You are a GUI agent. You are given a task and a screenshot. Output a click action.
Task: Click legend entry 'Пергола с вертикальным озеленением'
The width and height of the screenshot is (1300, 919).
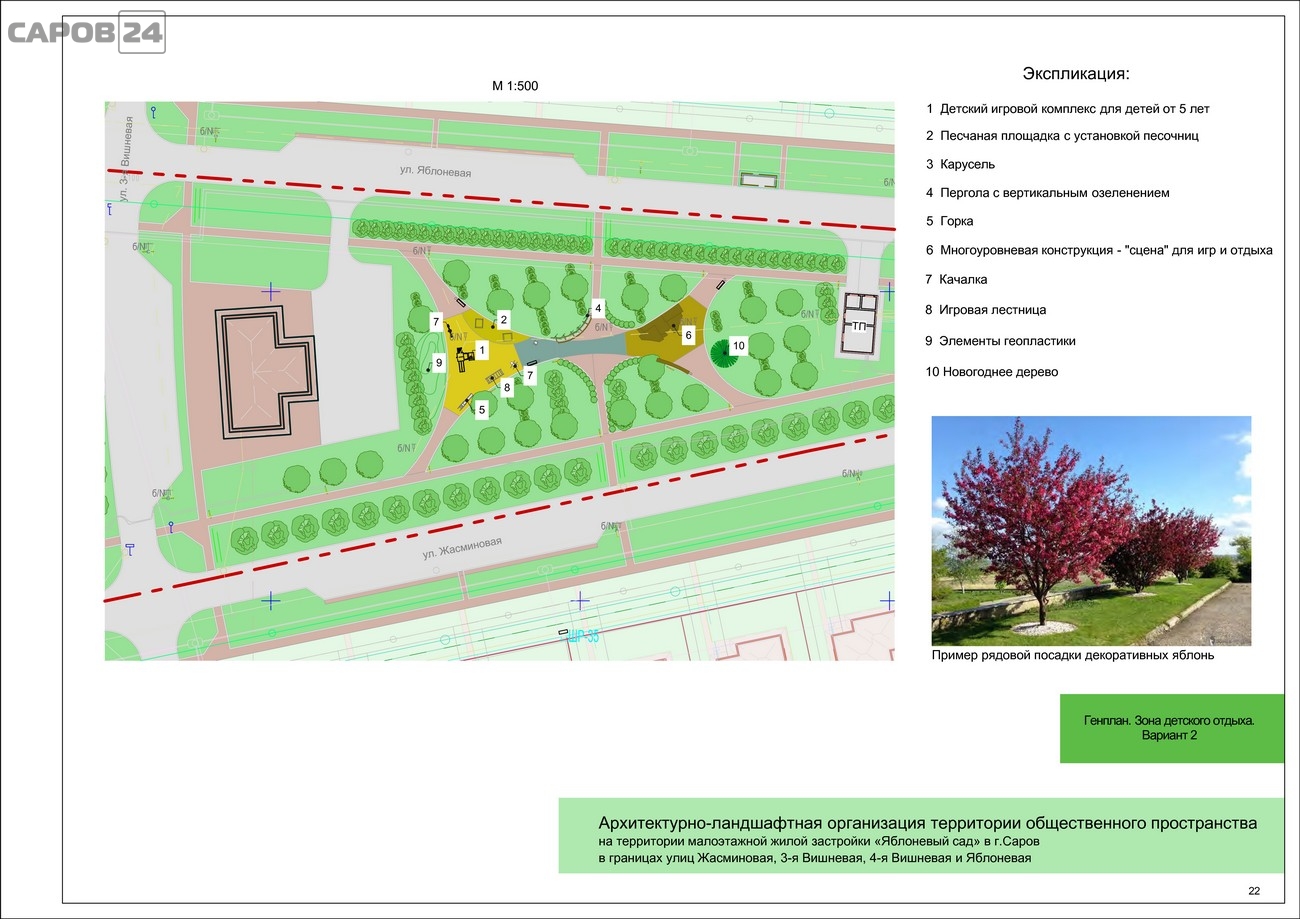pyautogui.click(x=1047, y=193)
